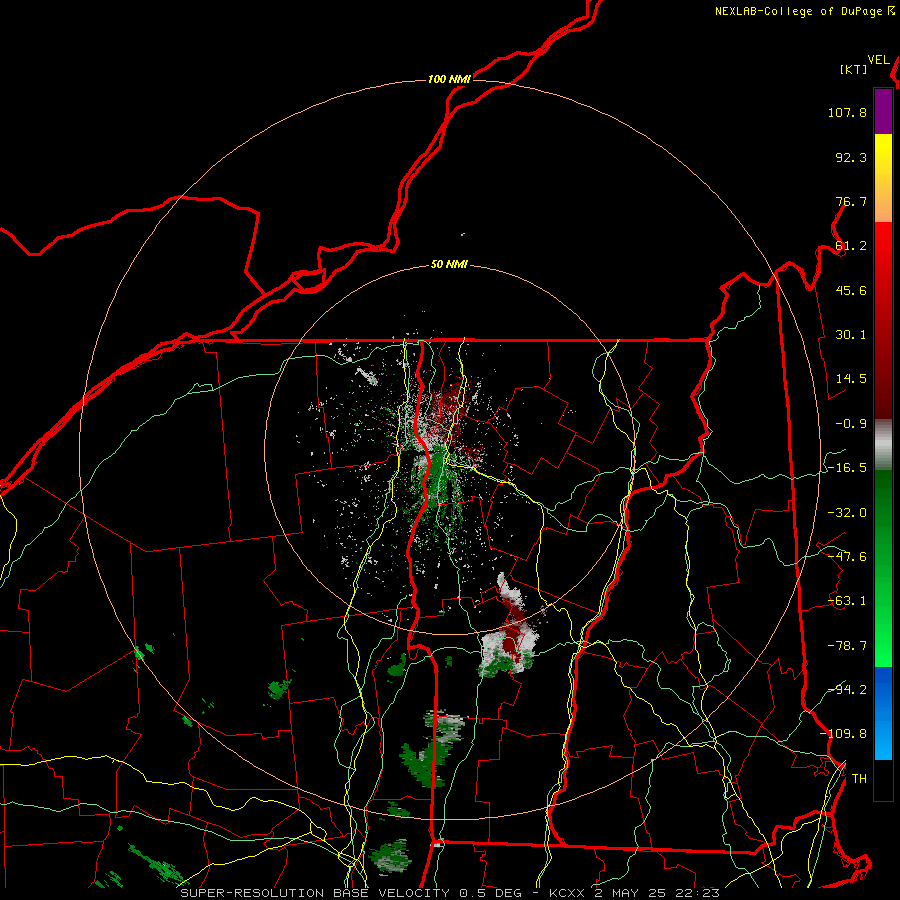900x900 pixels.
Task: Click the -94.2 legend value
Action: tap(847, 690)
